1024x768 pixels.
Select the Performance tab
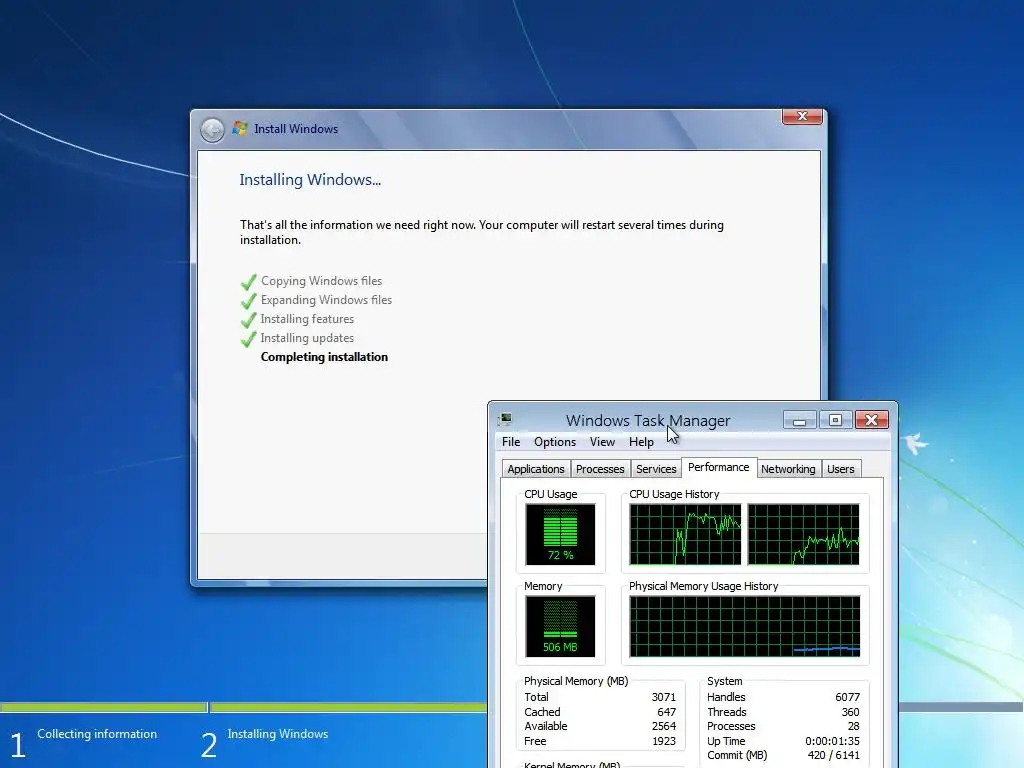(718, 468)
